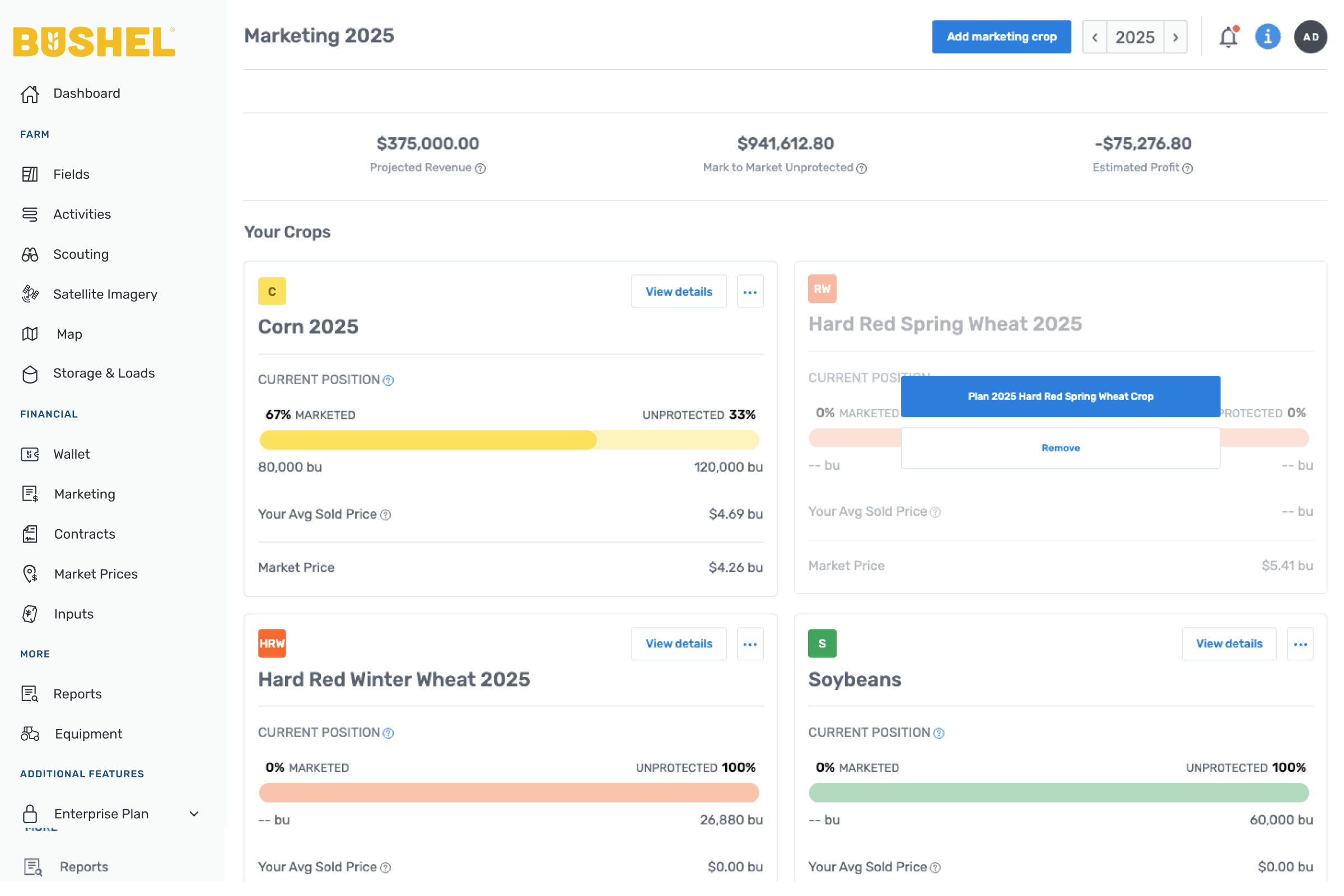Click Add marketing crop button

1001,37
